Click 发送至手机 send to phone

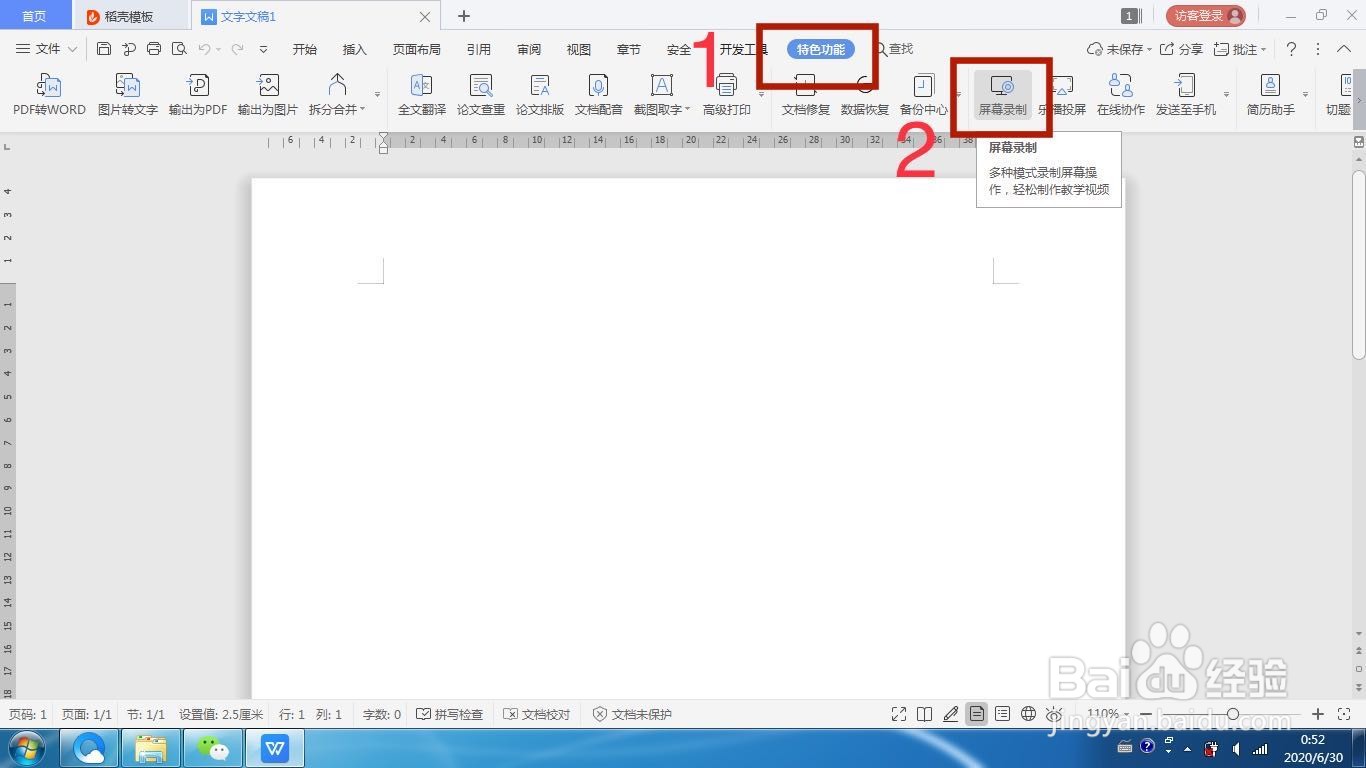point(1186,95)
